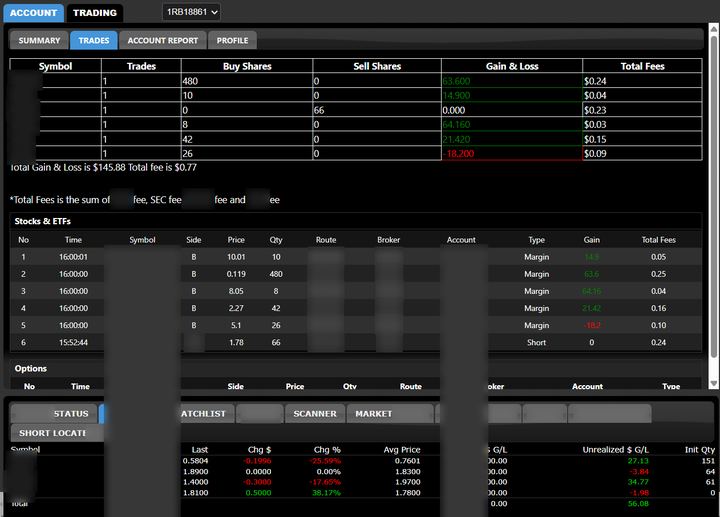
Task: Select trade row number 6 at 15:52:44
Action: pos(356,343)
